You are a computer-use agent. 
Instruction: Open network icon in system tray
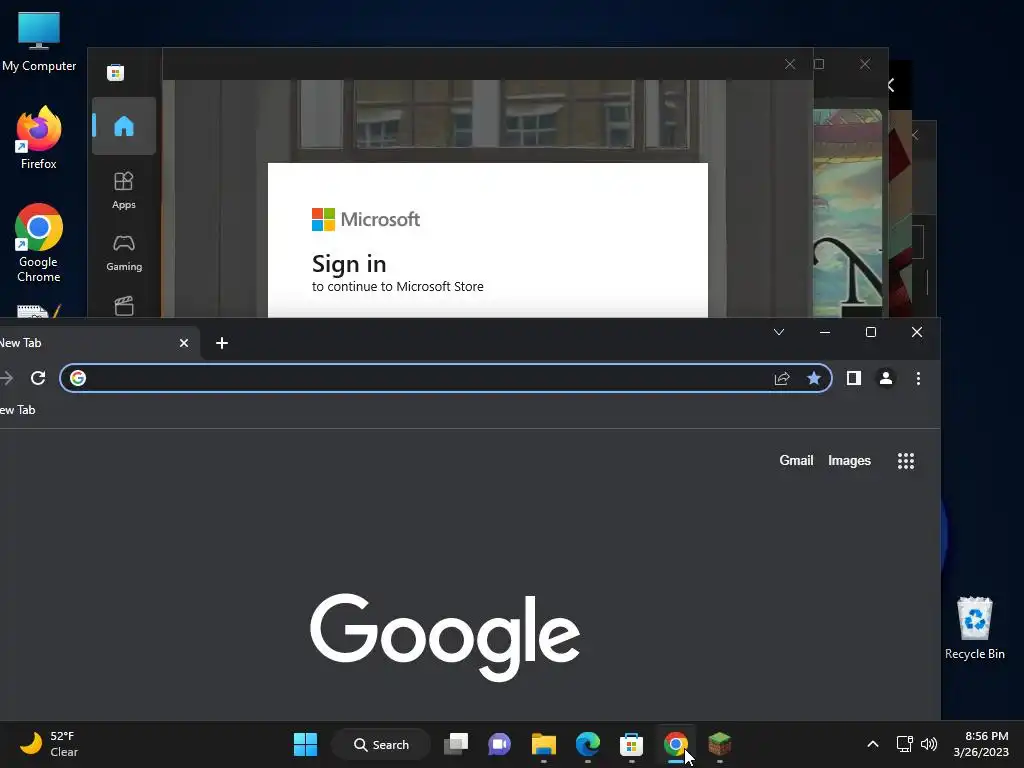[x=904, y=744]
